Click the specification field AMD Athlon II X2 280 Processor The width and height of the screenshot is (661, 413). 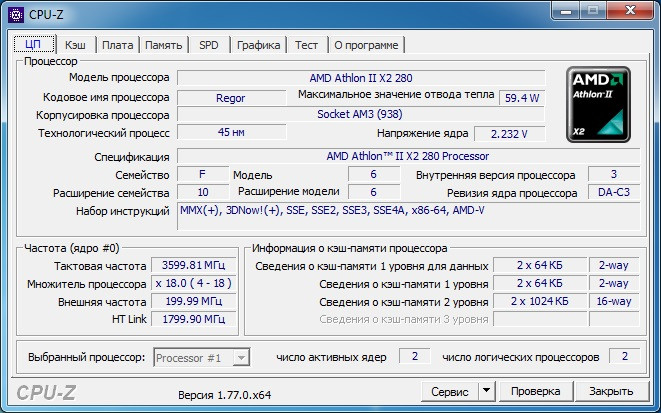[x=408, y=156]
